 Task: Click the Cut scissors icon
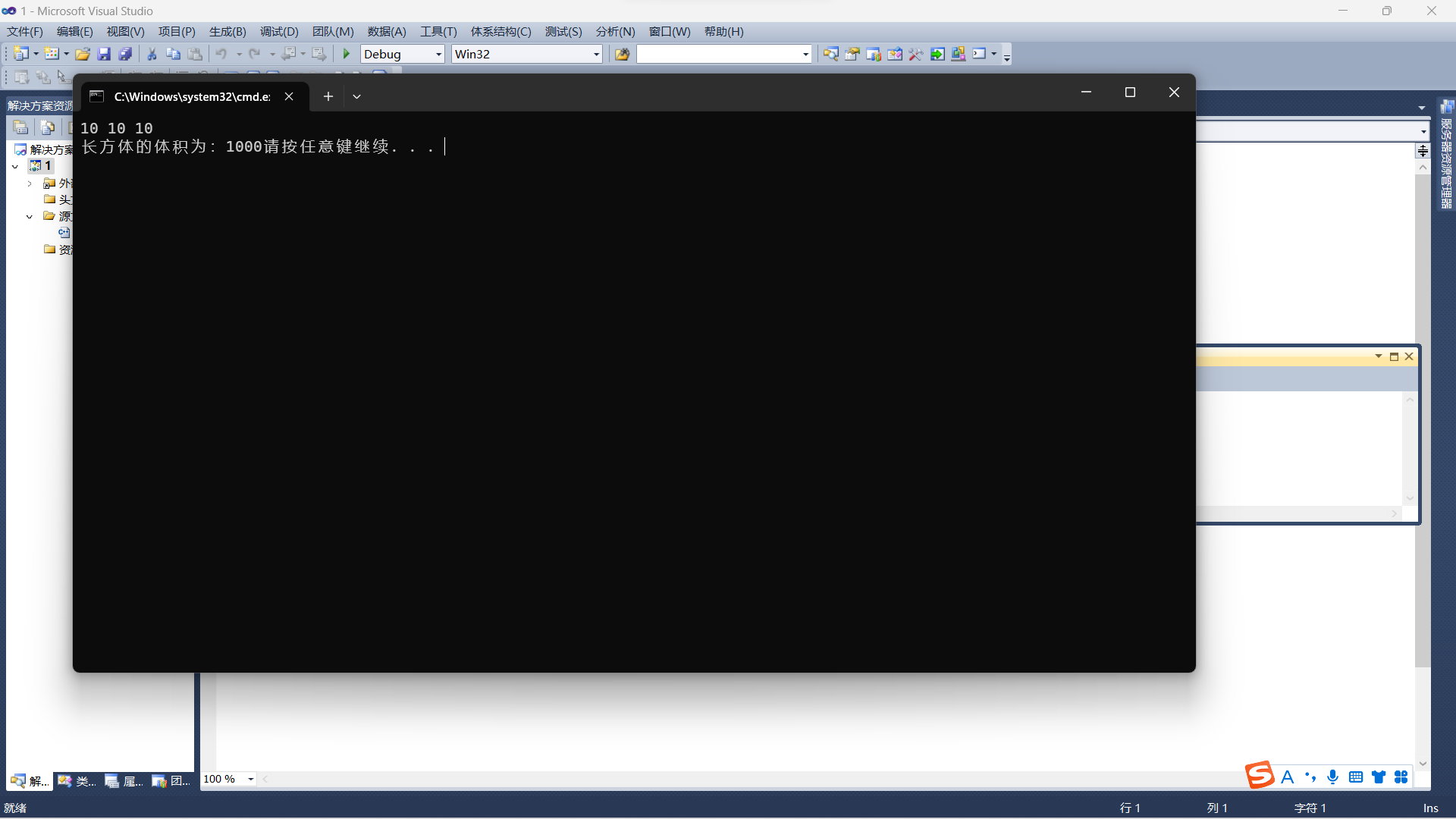click(x=152, y=54)
